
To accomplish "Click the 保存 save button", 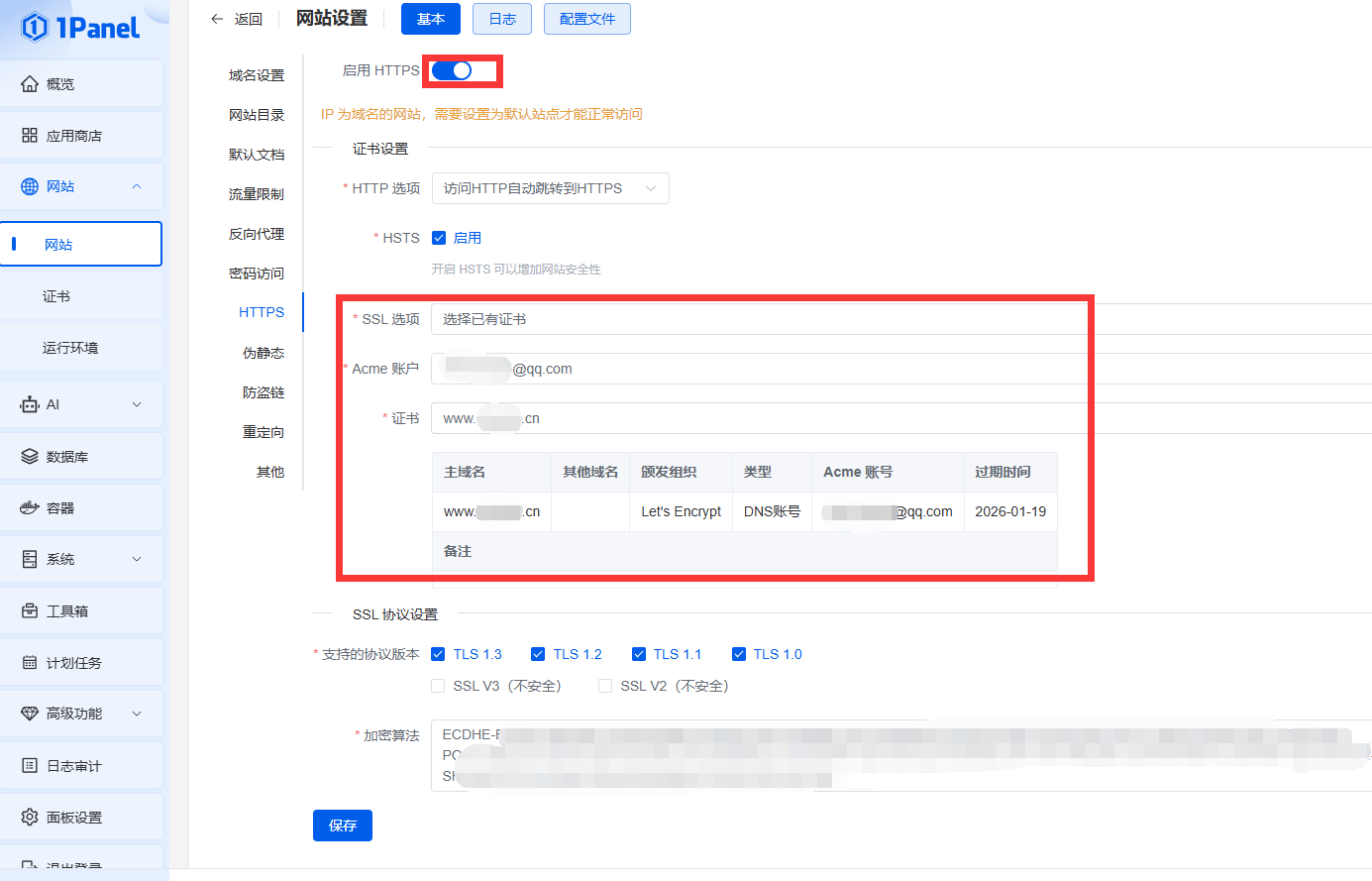I will pyautogui.click(x=342, y=825).
